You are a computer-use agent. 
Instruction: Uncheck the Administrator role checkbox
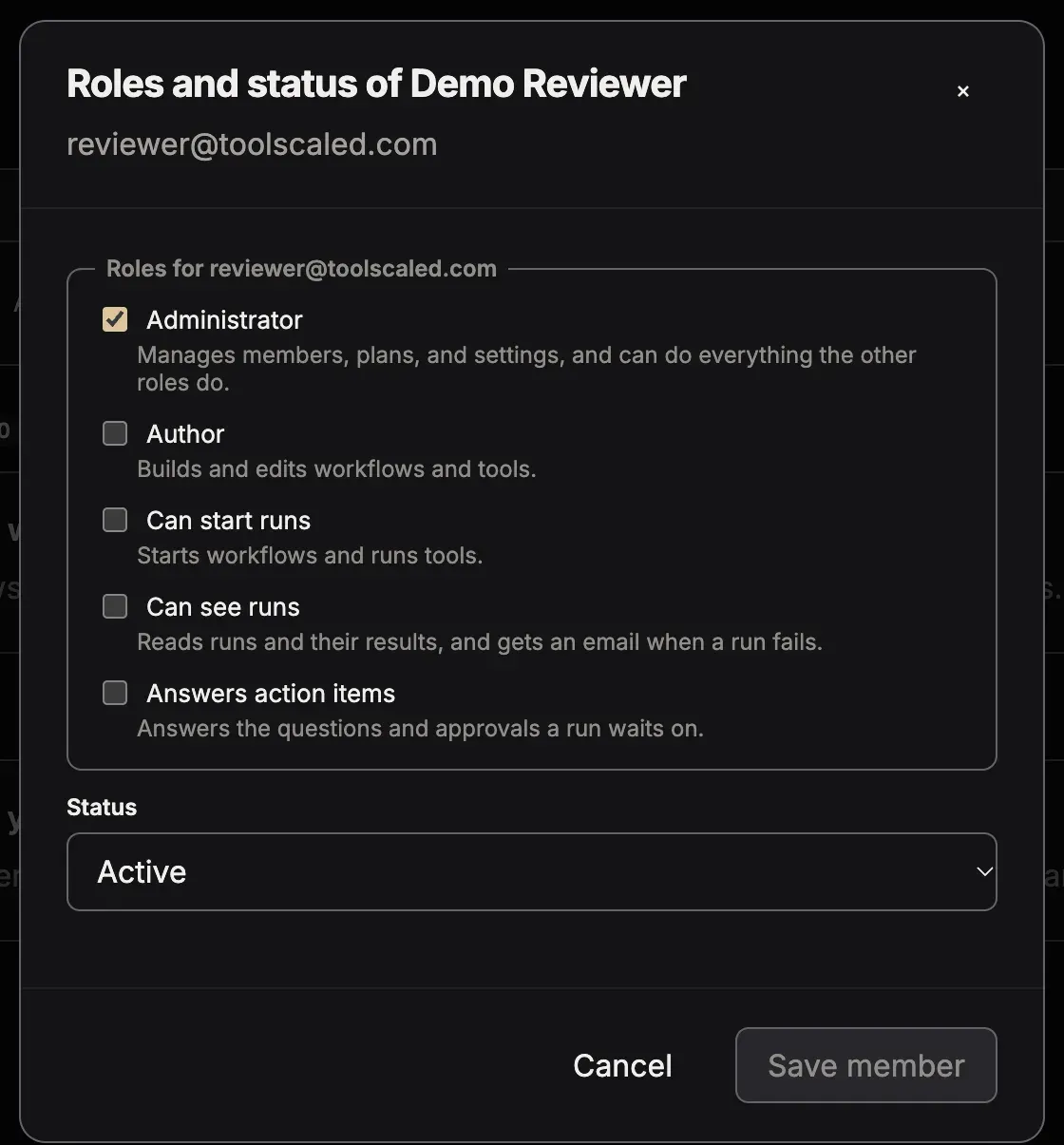point(115,319)
